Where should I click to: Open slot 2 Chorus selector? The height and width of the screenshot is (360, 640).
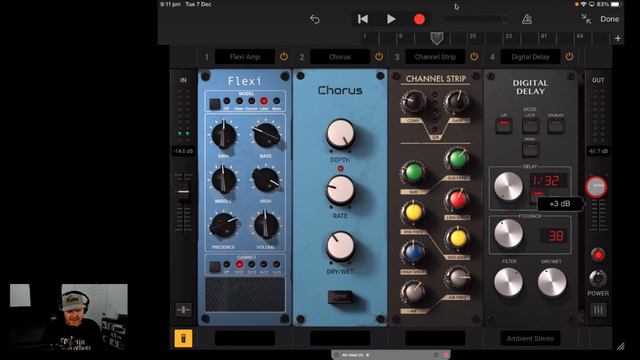pos(340,57)
